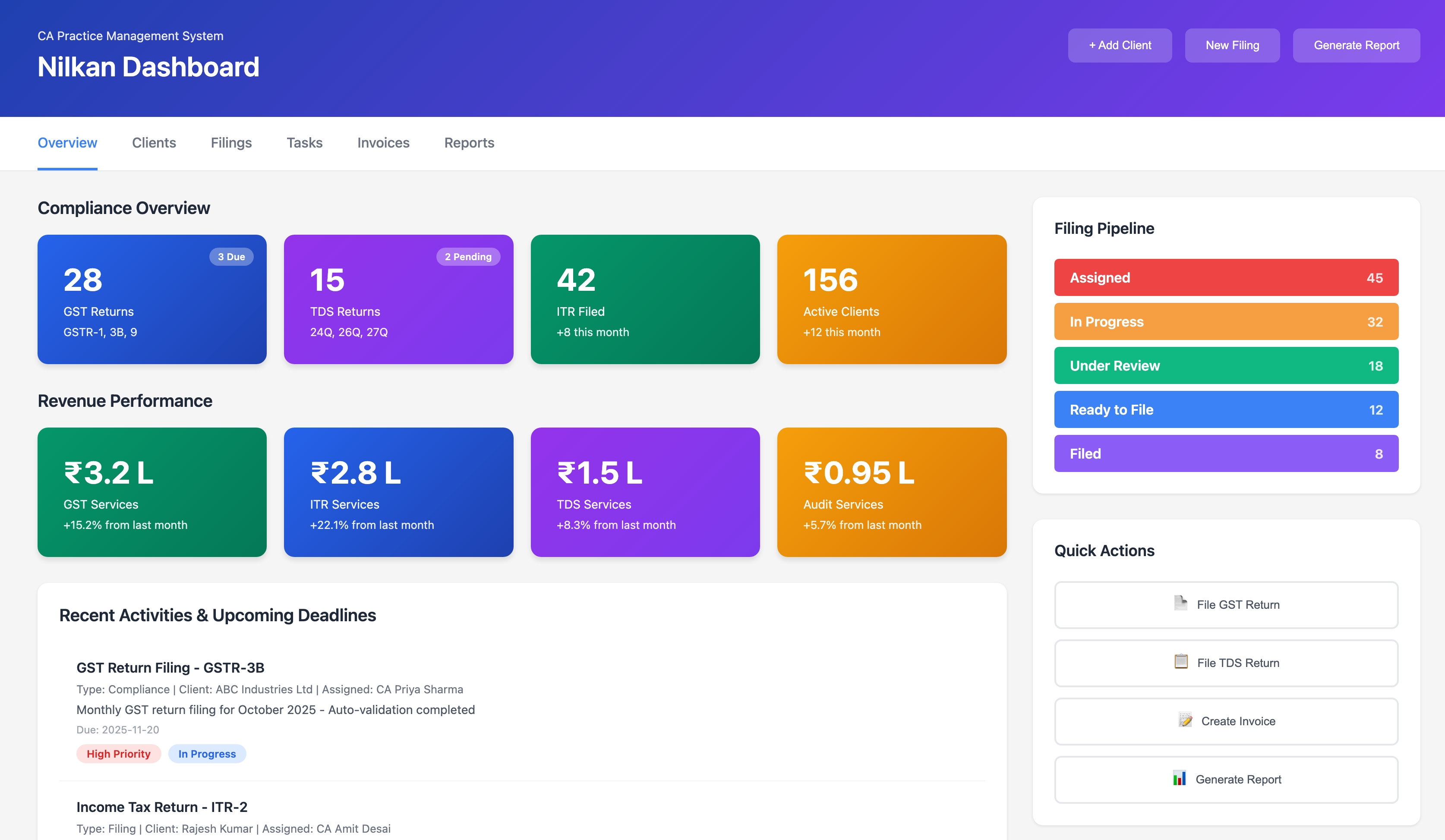Open the GST Return Filing - GSTR-3B activity
Image resolution: width=1445 pixels, height=840 pixels.
click(170, 668)
